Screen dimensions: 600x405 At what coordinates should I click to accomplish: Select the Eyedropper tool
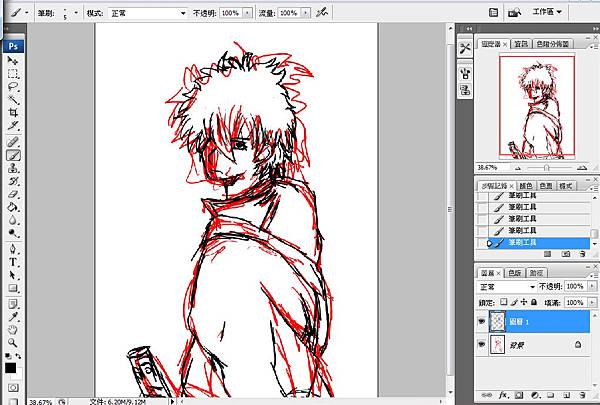[13, 317]
